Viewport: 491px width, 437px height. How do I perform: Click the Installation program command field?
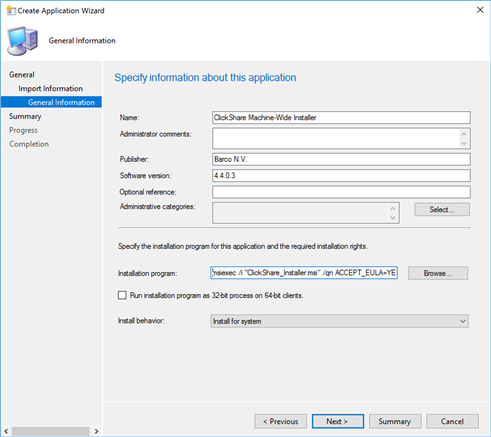pyautogui.click(x=304, y=273)
